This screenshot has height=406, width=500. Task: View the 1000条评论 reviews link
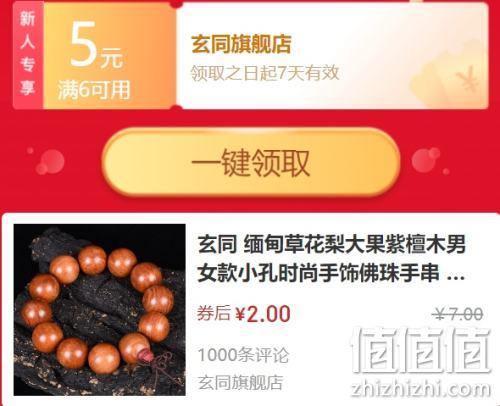click(x=243, y=354)
